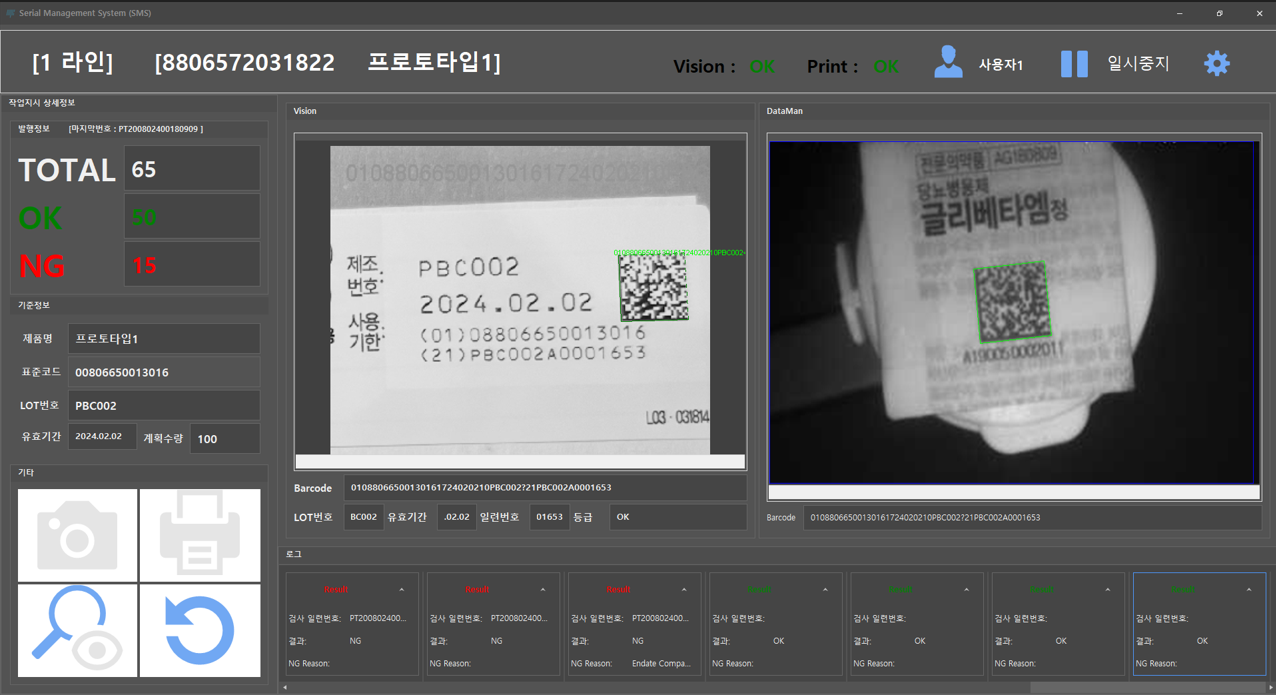Screen dimensions: 1276x695
Task: Click the Vision LOT번호 field BC002
Action: click(363, 517)
